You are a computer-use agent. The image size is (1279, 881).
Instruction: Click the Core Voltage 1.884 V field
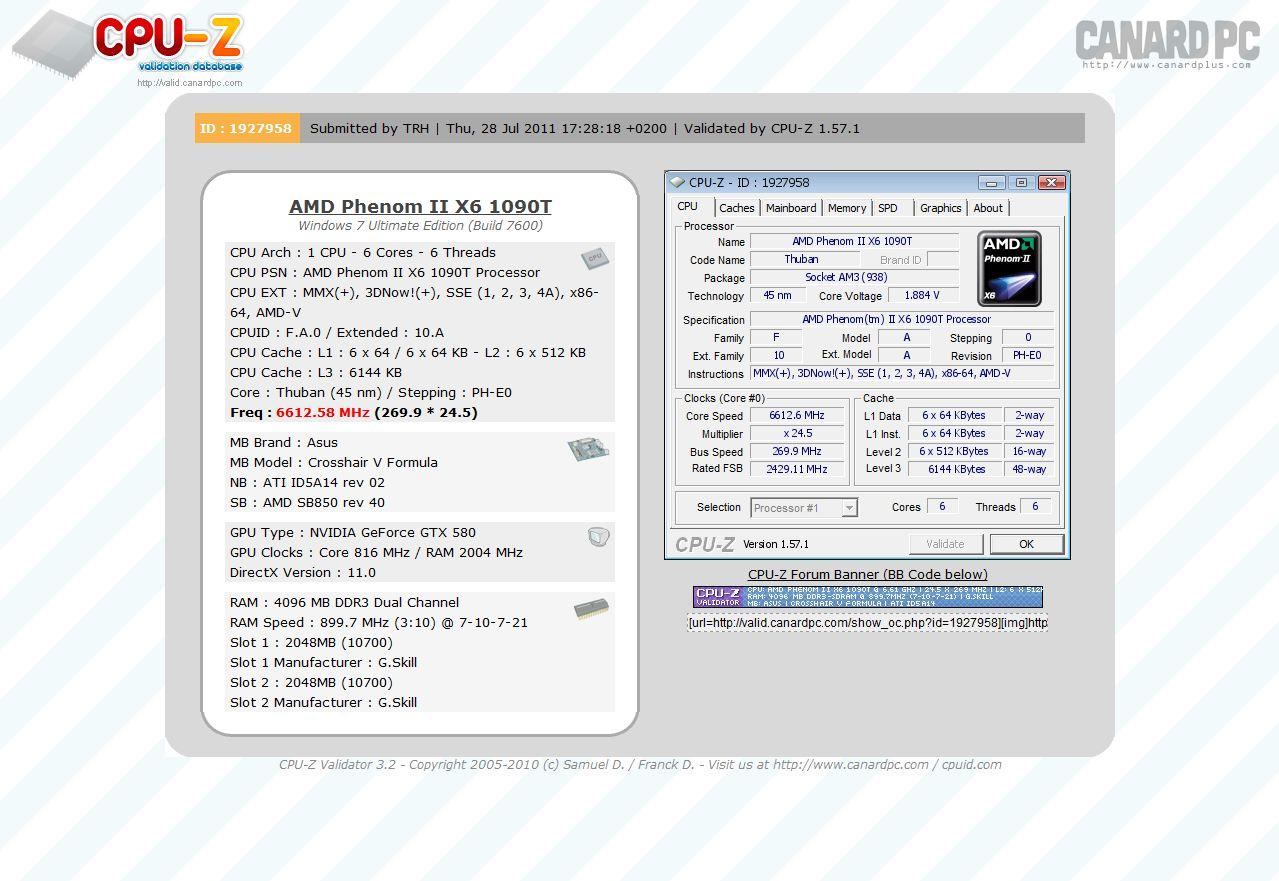point(922,296)
